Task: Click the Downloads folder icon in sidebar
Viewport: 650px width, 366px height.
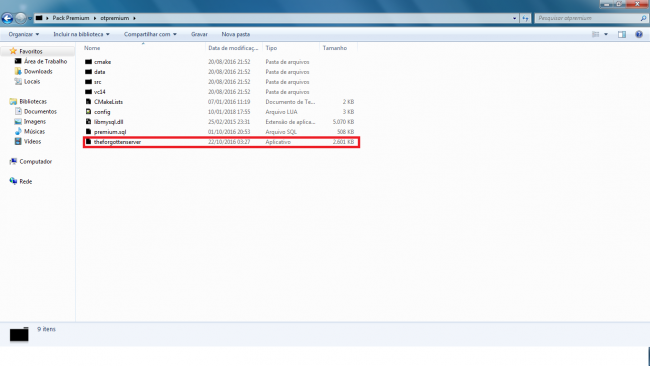Action: click(18, 71)
